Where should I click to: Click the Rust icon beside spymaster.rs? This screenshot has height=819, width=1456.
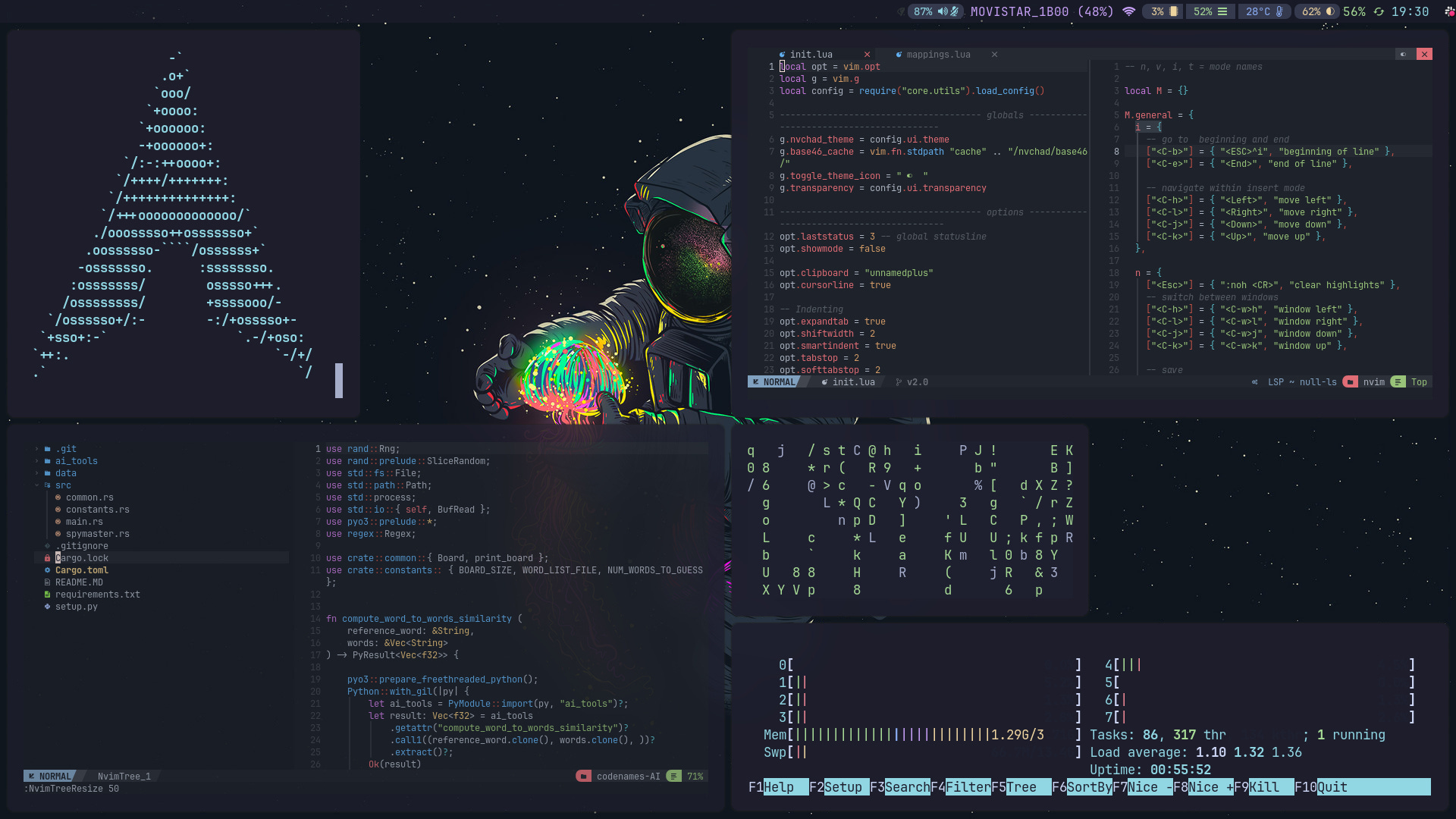pyautogui.click(x=58, y=534)
